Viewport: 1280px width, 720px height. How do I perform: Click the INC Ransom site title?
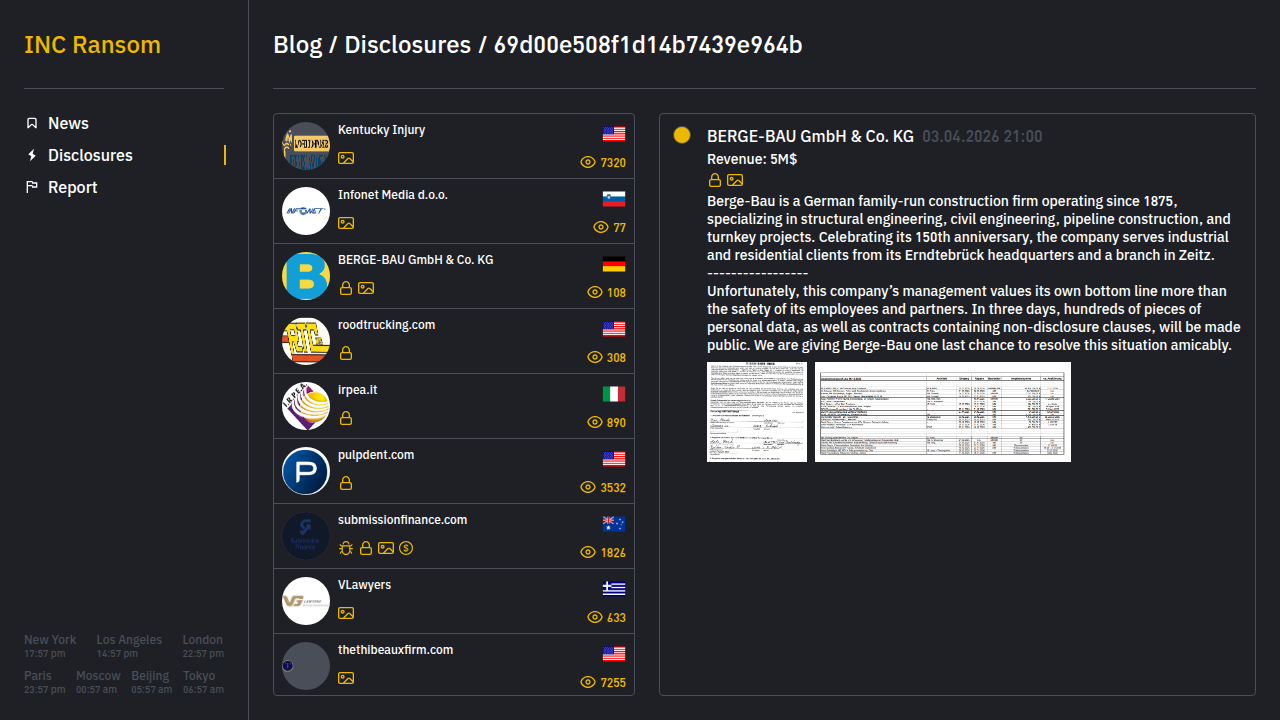click(92, 45)
